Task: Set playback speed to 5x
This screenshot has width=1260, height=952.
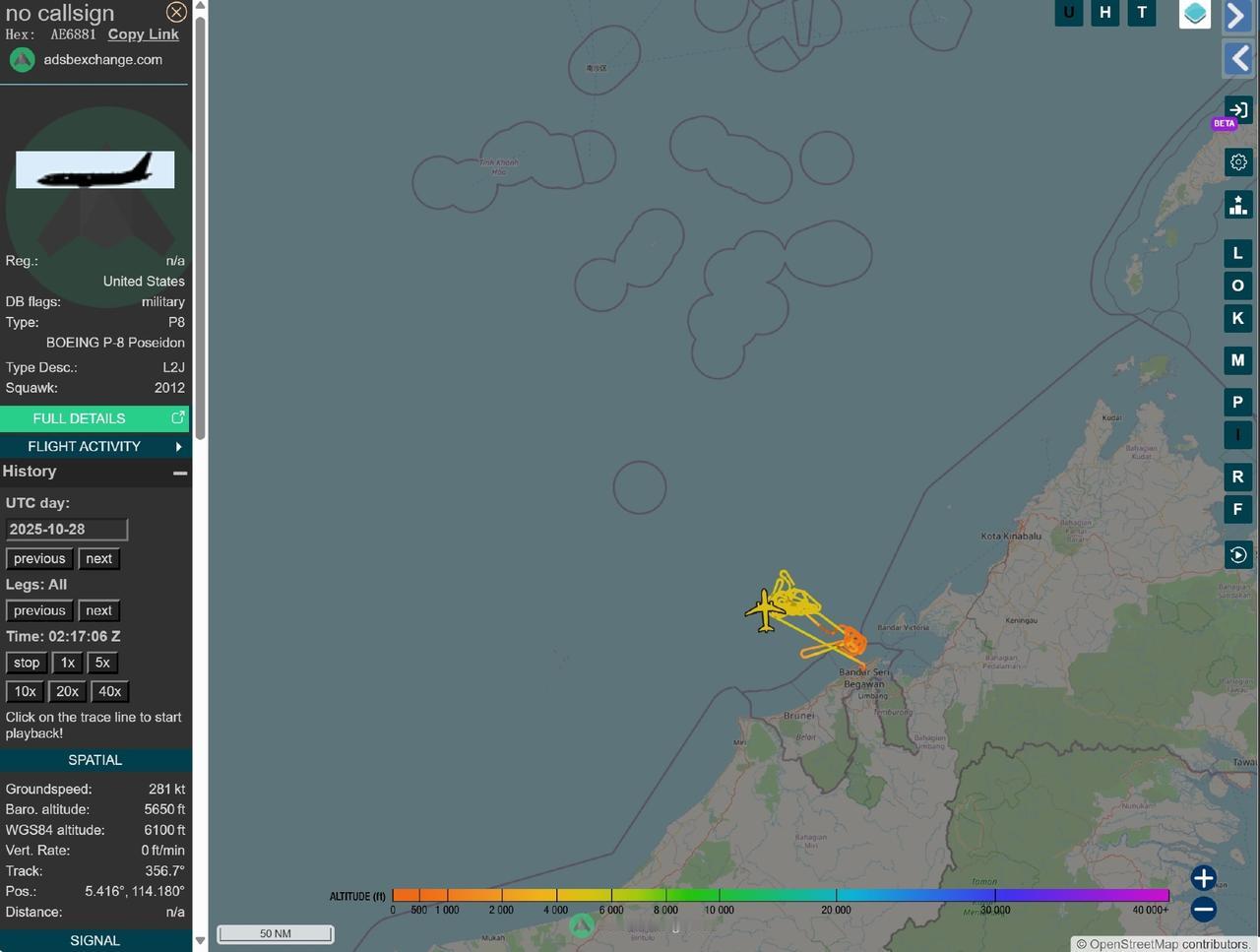Action: (102, 664)
